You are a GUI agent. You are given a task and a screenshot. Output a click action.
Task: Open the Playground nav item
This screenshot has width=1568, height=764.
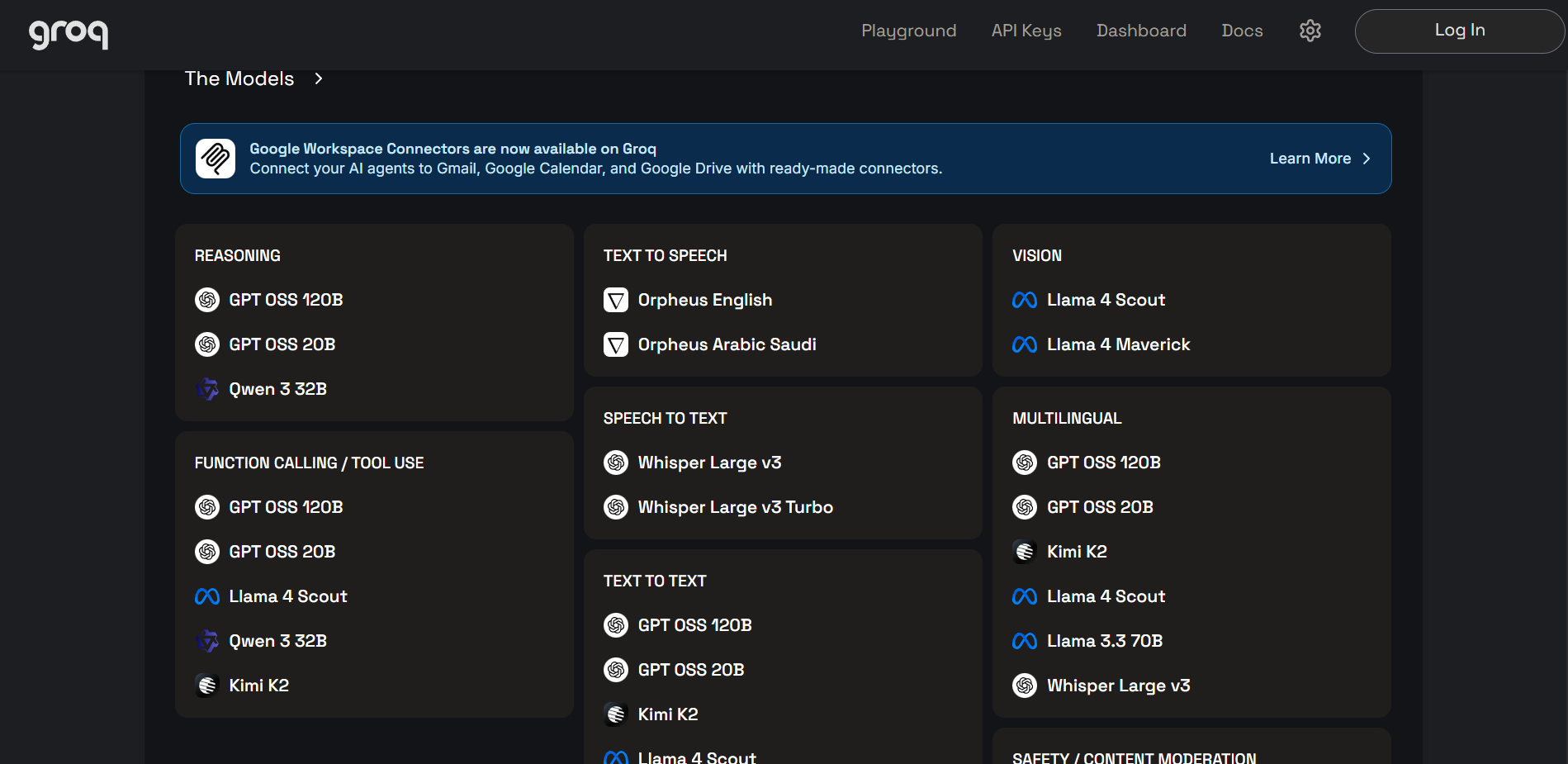tap(908, 31)
